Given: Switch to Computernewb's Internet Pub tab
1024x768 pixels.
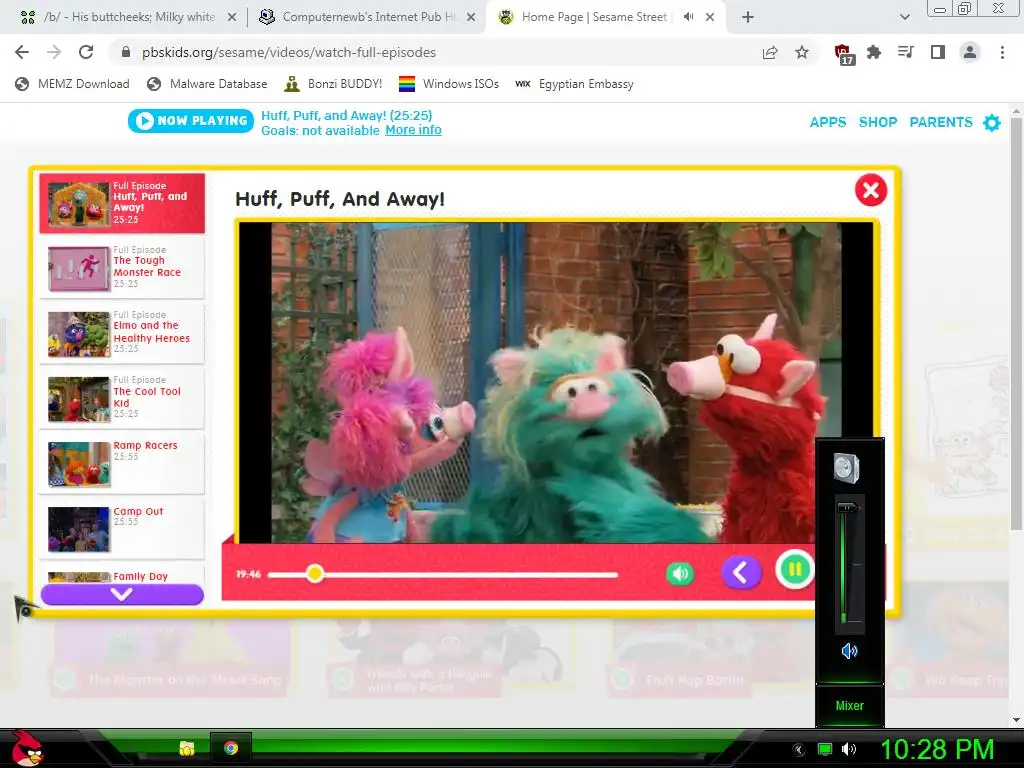Looking at the screenshot, I should click(x=368, y=17).
